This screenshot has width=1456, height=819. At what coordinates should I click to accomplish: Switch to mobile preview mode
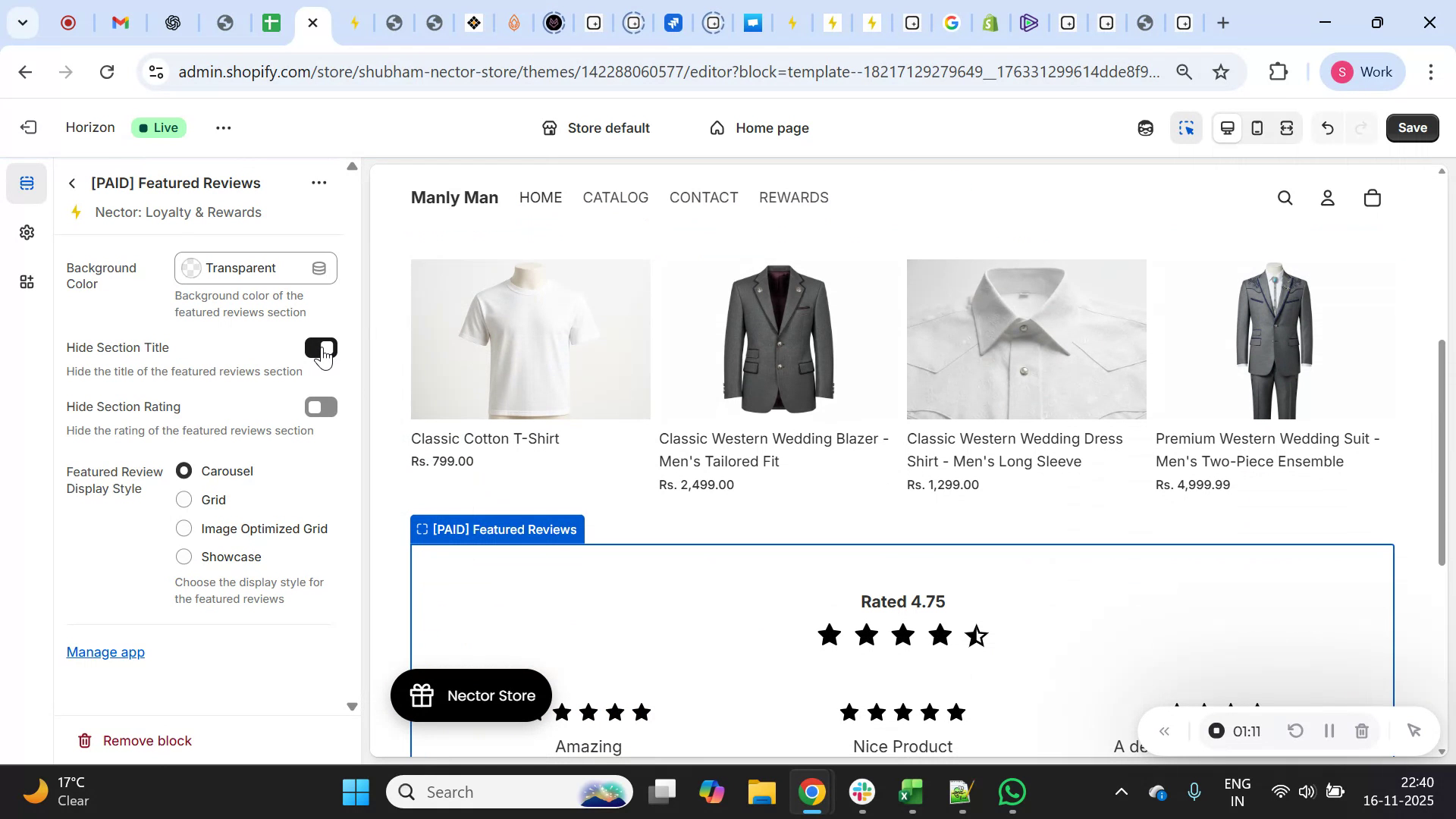[x=1257, y=127]
